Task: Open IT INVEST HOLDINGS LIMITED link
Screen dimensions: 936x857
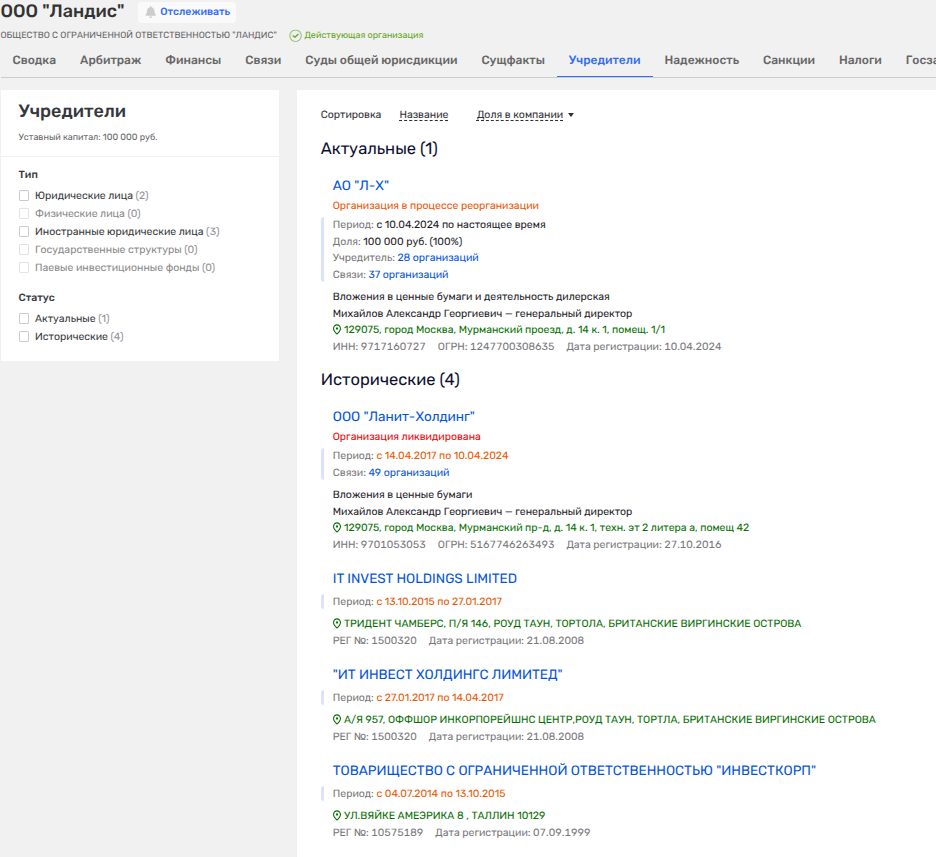Action: click(424, 579)
